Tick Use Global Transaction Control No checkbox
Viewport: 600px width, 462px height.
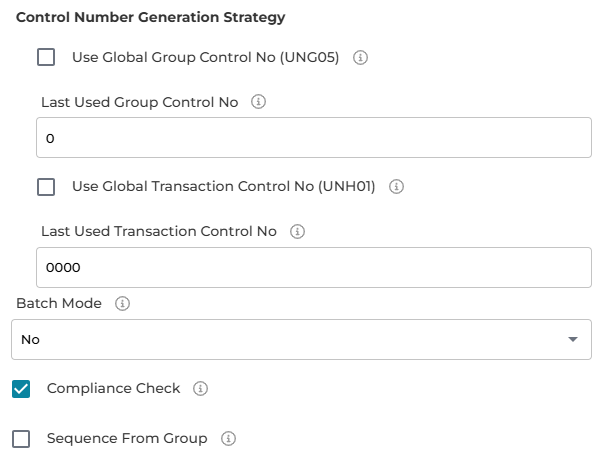click(46, 187)
